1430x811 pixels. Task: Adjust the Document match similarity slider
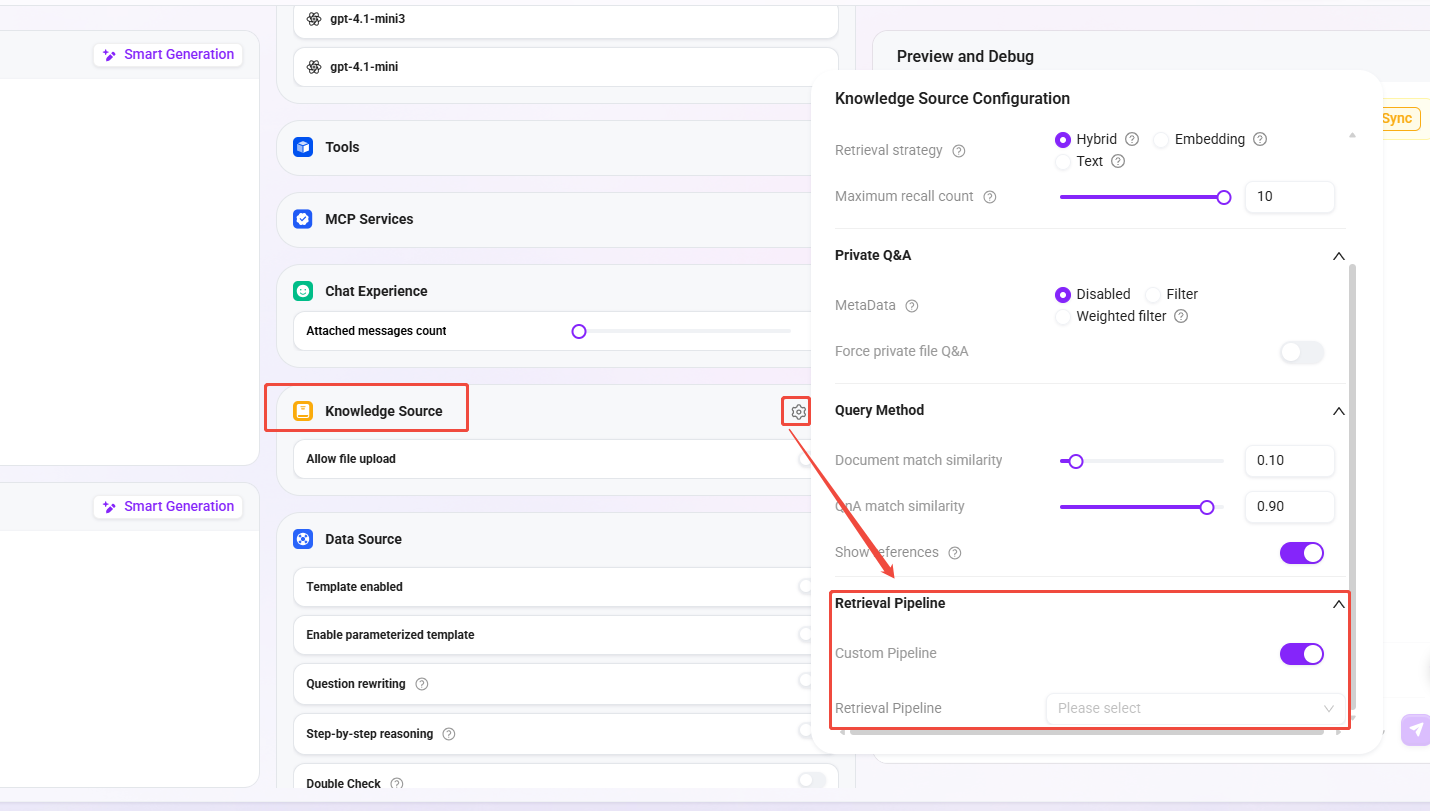1076,461
